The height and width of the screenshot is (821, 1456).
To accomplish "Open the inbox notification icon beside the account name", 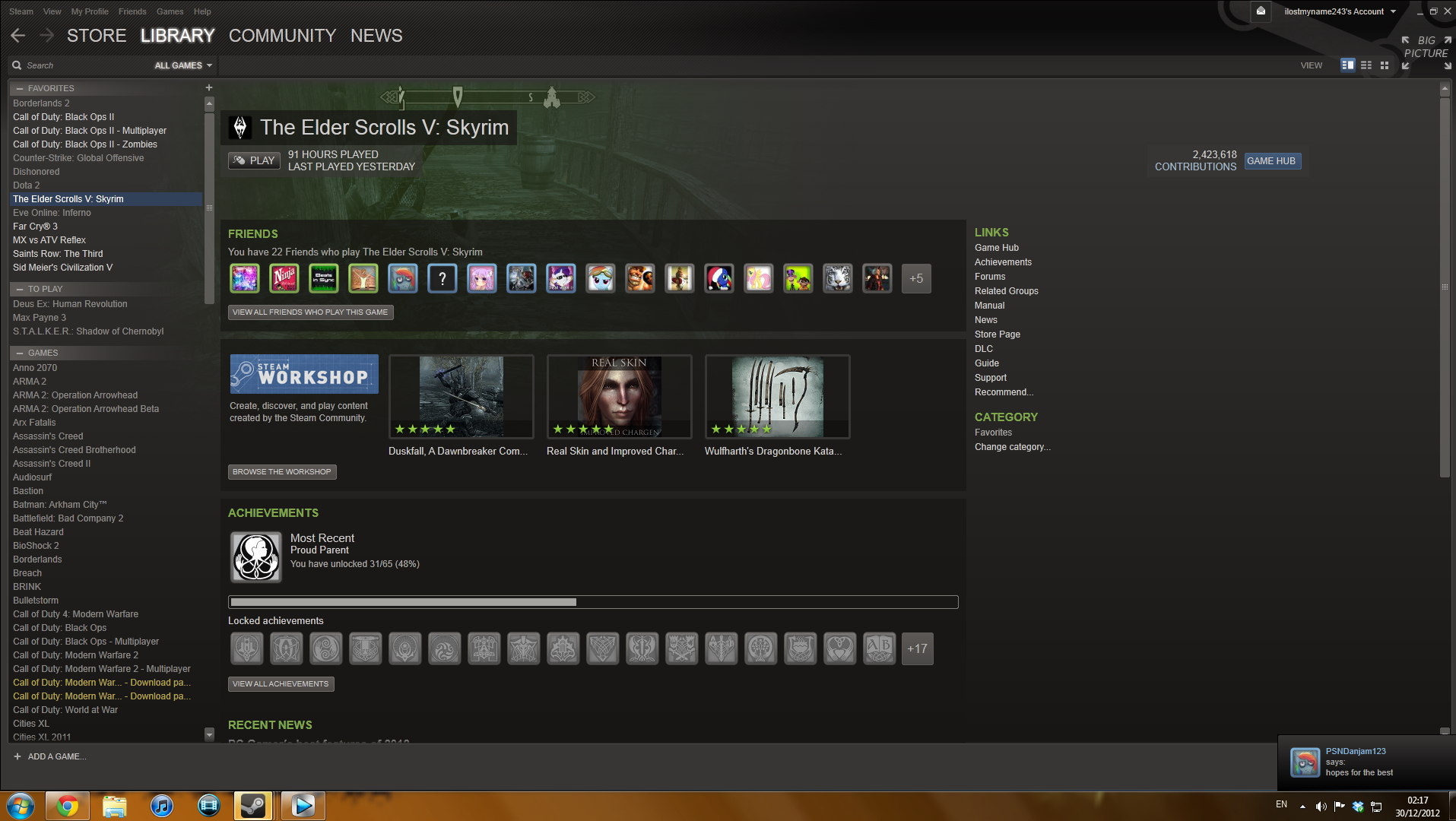I will coord(1261,11).
